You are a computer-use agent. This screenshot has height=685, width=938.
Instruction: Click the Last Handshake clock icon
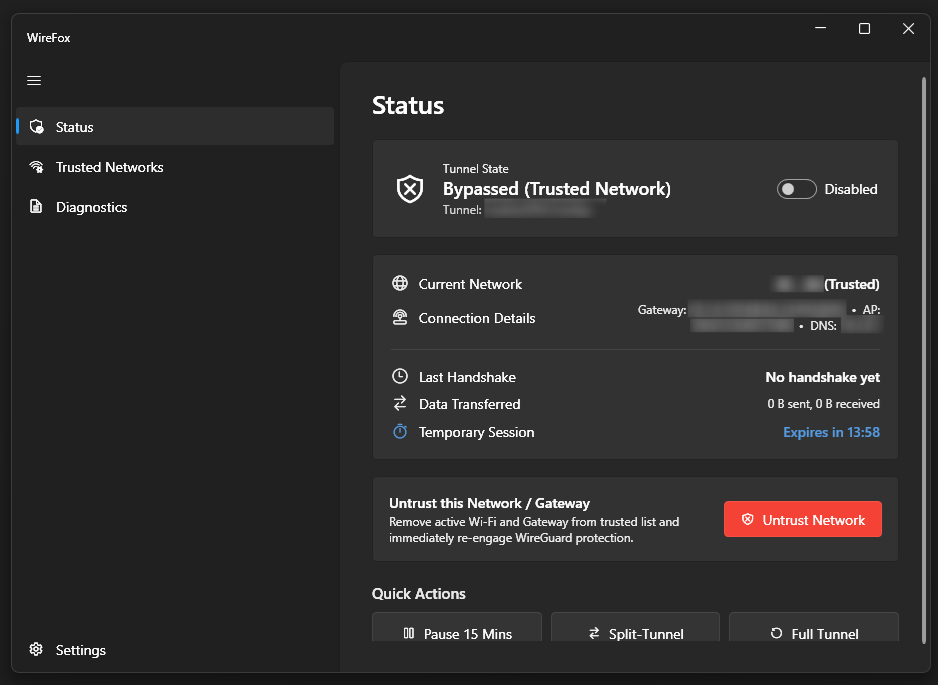(x=400, y=376)
